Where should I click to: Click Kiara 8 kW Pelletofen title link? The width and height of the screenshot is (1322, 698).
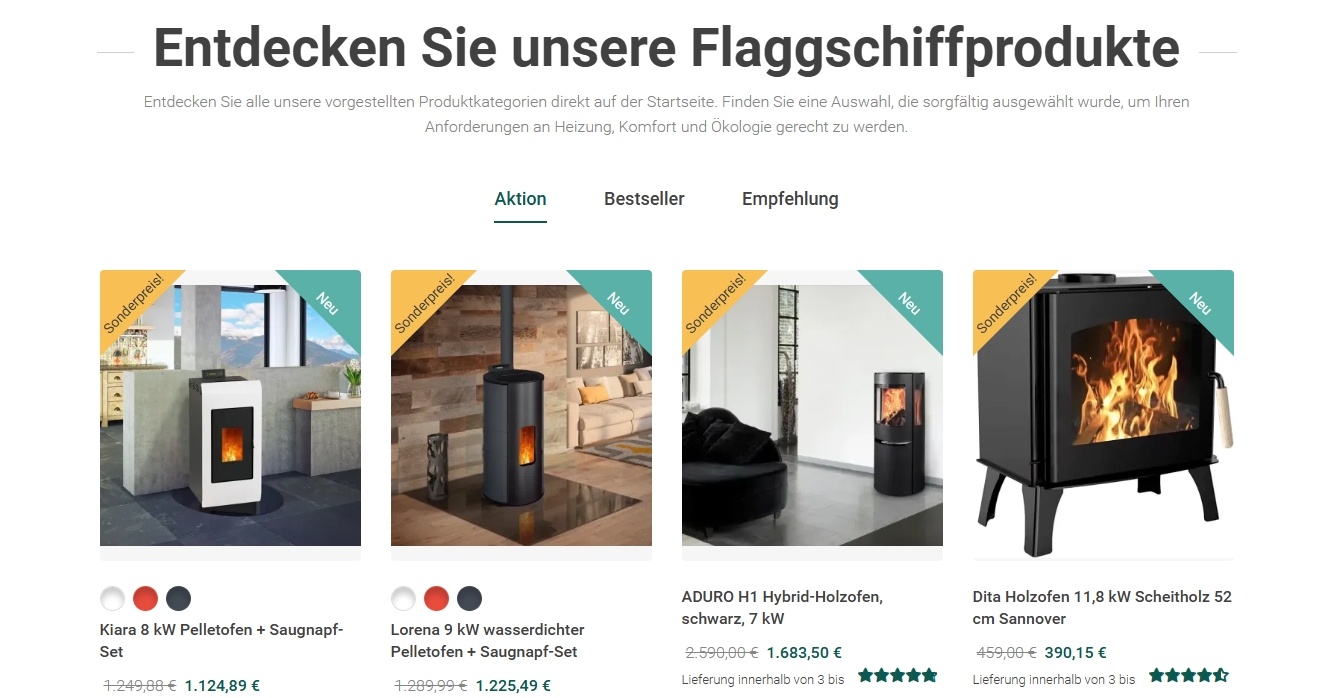(222, 640)
